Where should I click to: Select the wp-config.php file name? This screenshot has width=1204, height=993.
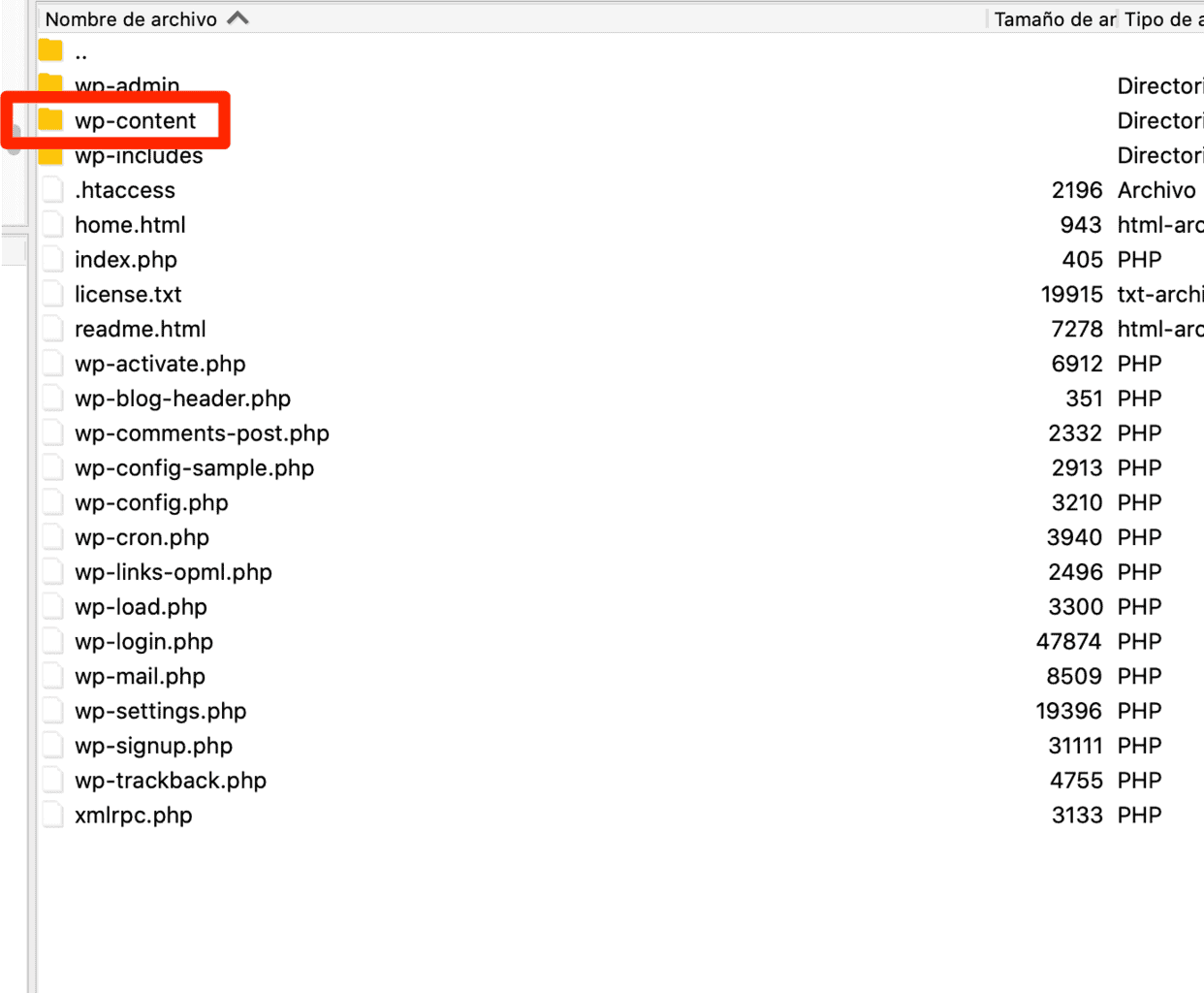click(x=151, y=502)
